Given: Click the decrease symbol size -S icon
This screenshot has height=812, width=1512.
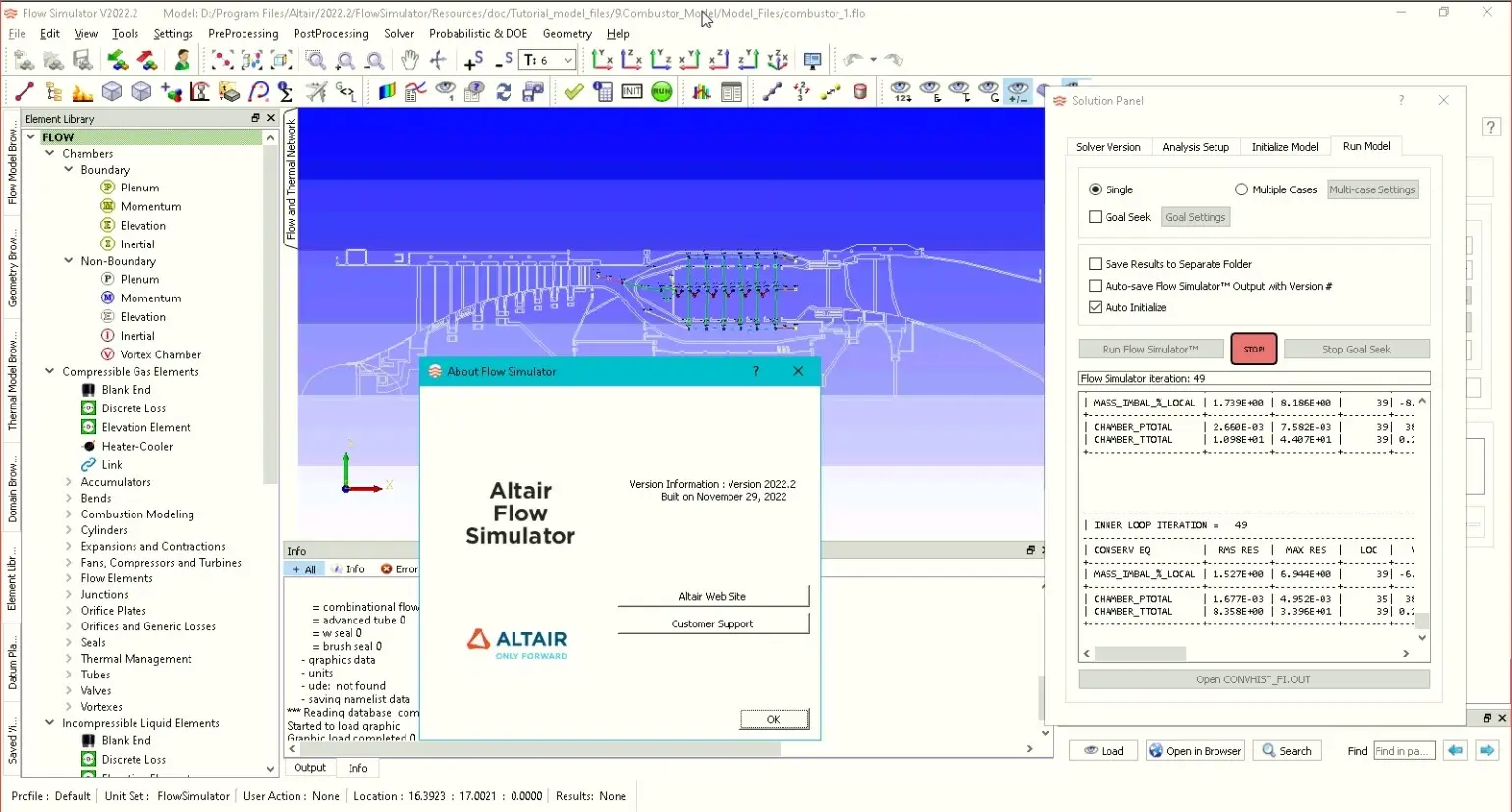Looking at the screenshot, I should pyautogui.click(x=504, y=61).
